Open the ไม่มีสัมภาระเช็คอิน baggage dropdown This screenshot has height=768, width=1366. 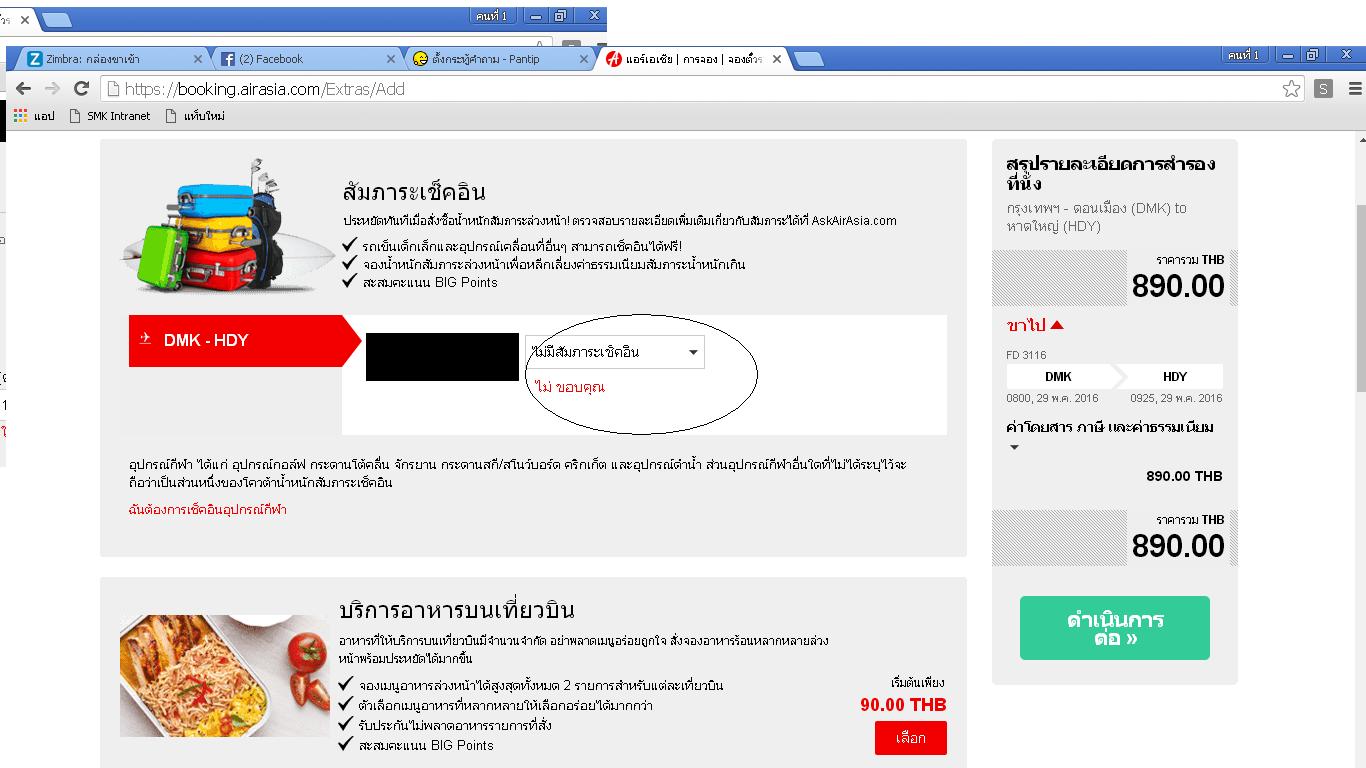(614, 352)
